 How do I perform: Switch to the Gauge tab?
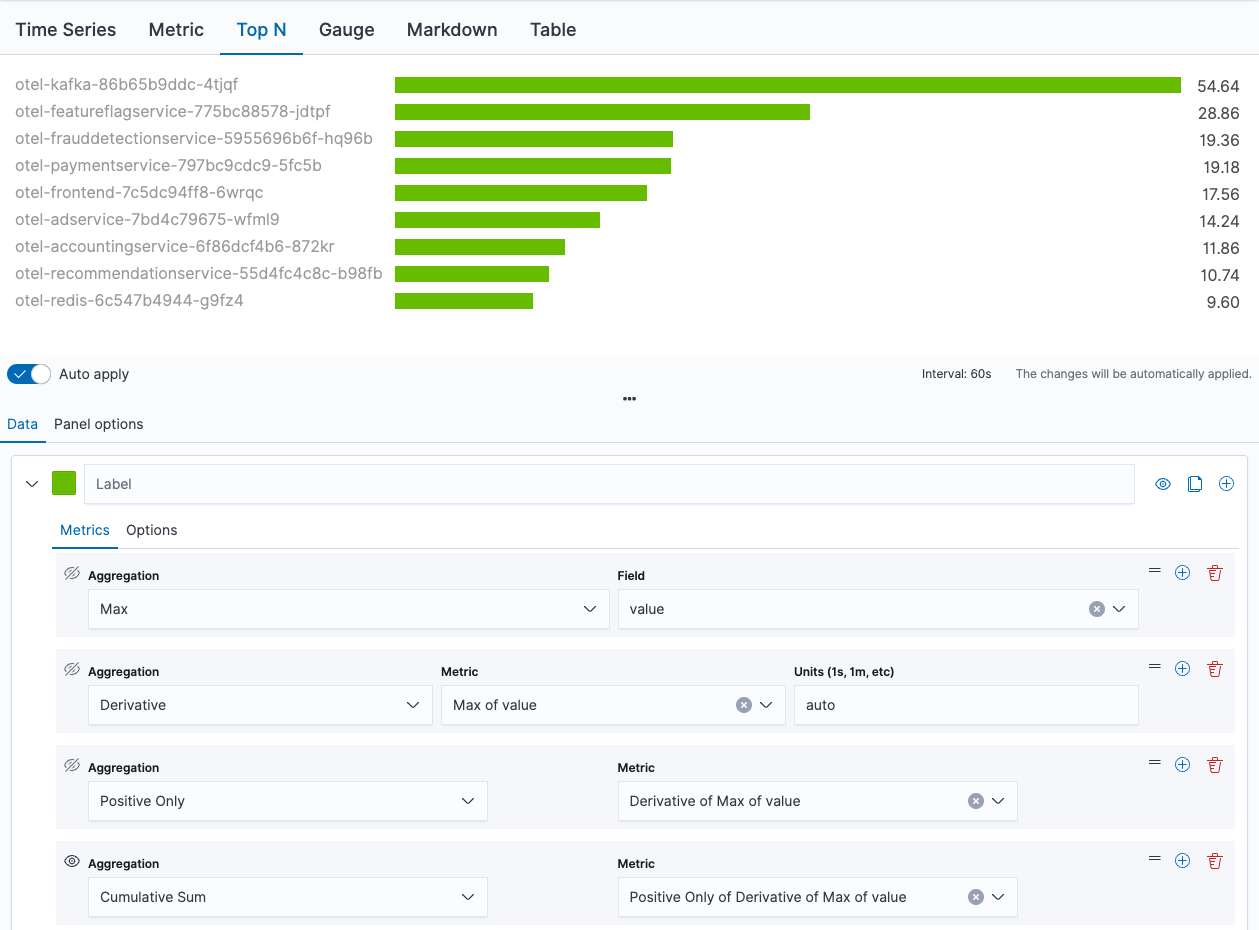click(x=346, y=30)
